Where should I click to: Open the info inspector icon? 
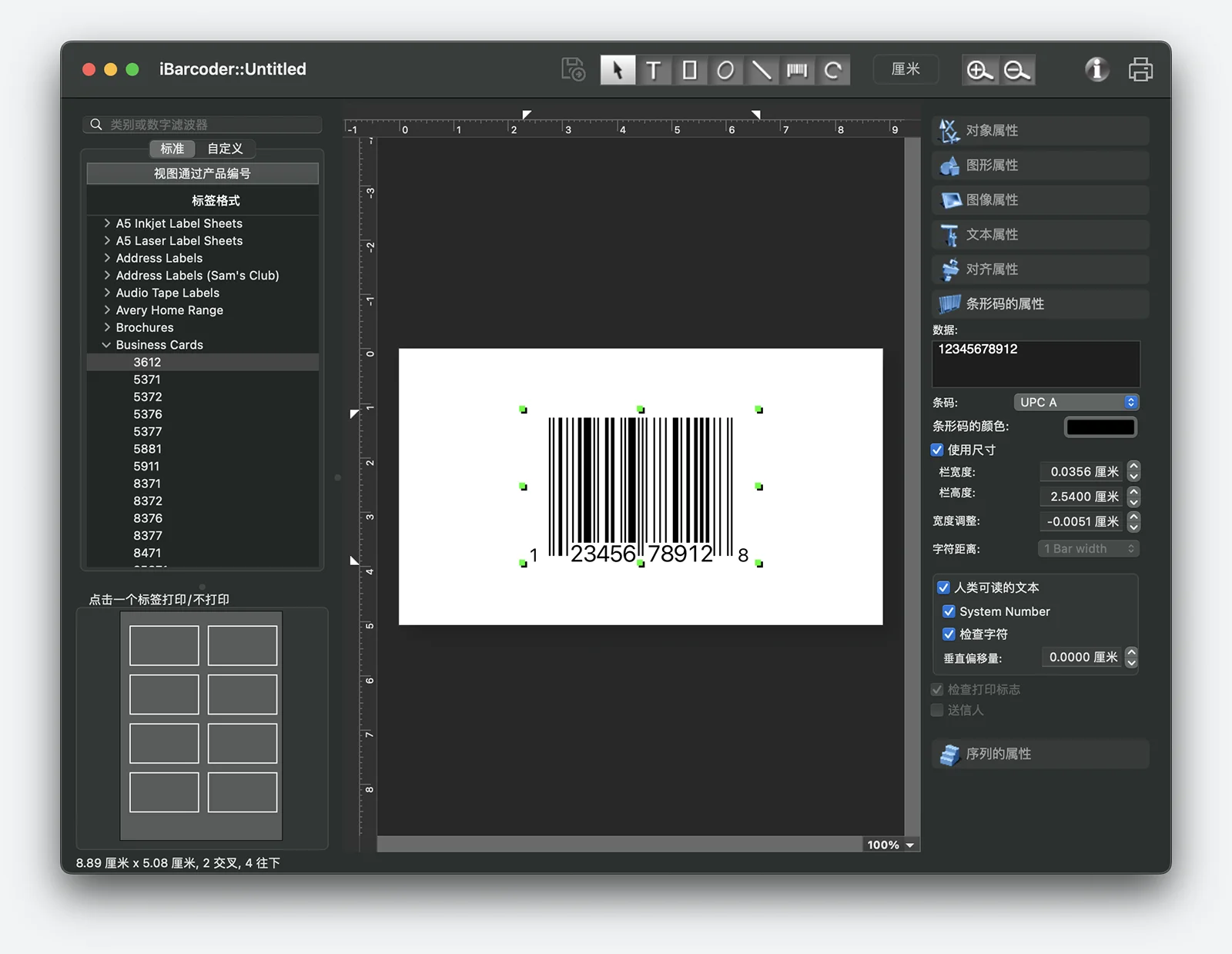point(1096,69)
